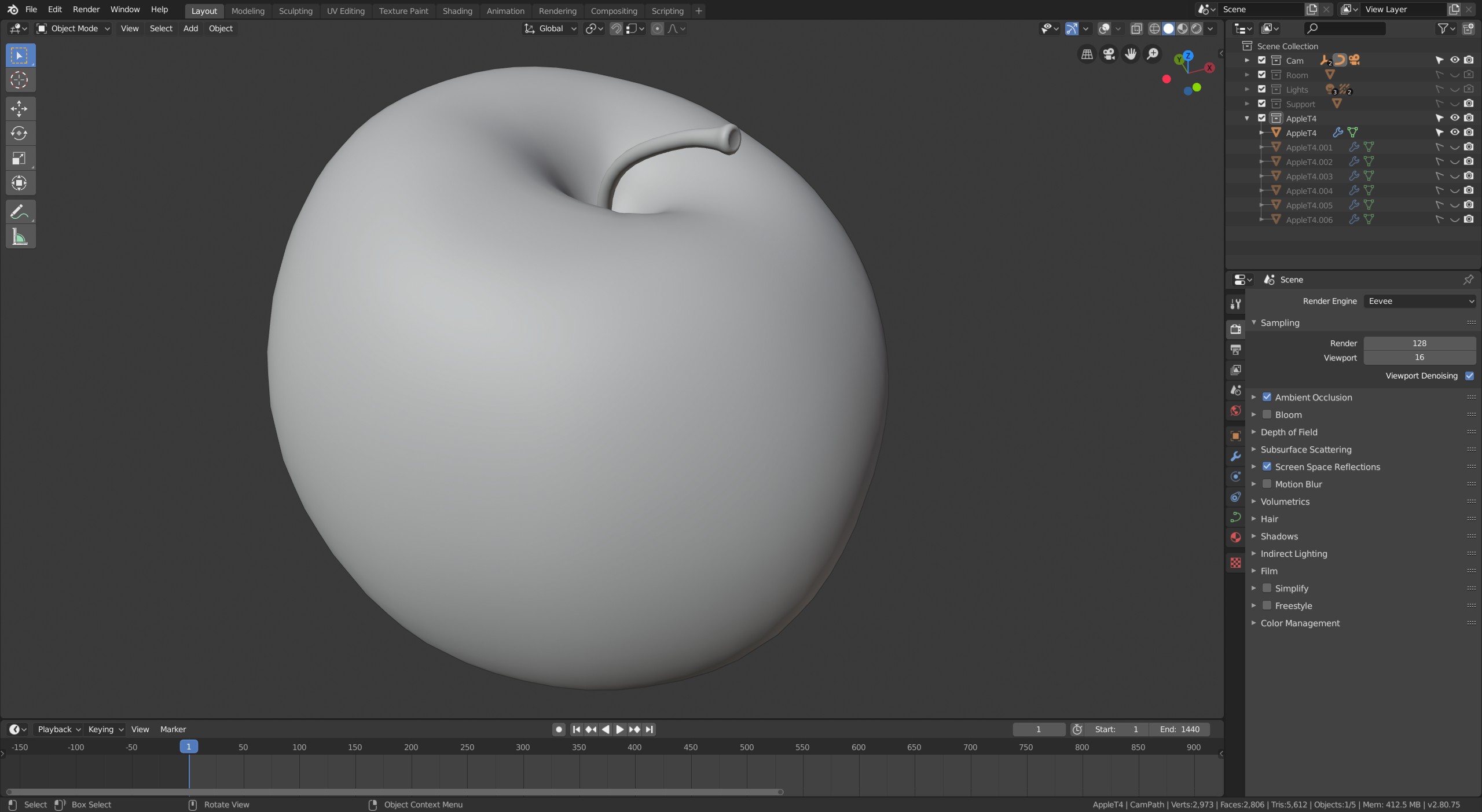Open the Render menu
This screenshot has height=812, width=1482.
click(x=86, y=9)
